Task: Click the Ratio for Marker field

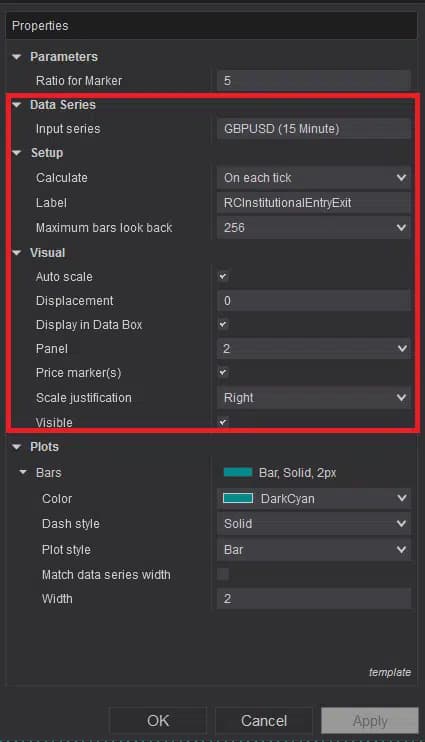Action: [x=314, y=80]
